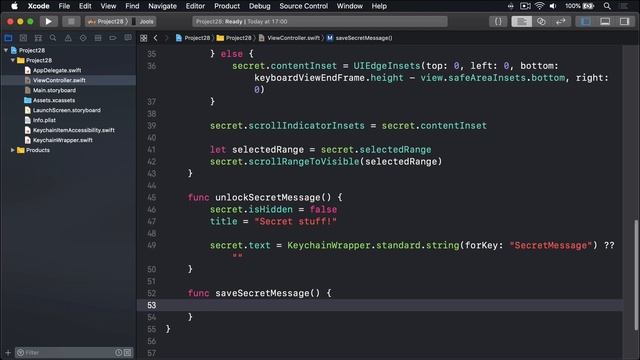Show the Issue navigator
The image size is (640, 360).
click(68, 38)
